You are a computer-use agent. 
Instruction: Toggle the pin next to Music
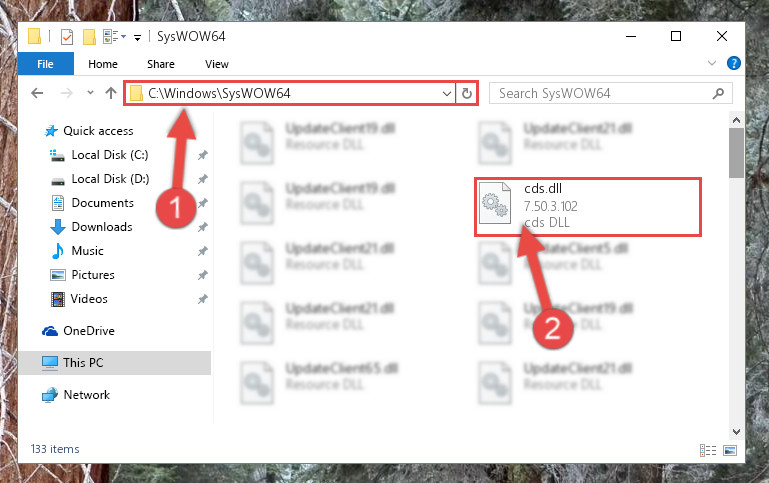[203, 251]
